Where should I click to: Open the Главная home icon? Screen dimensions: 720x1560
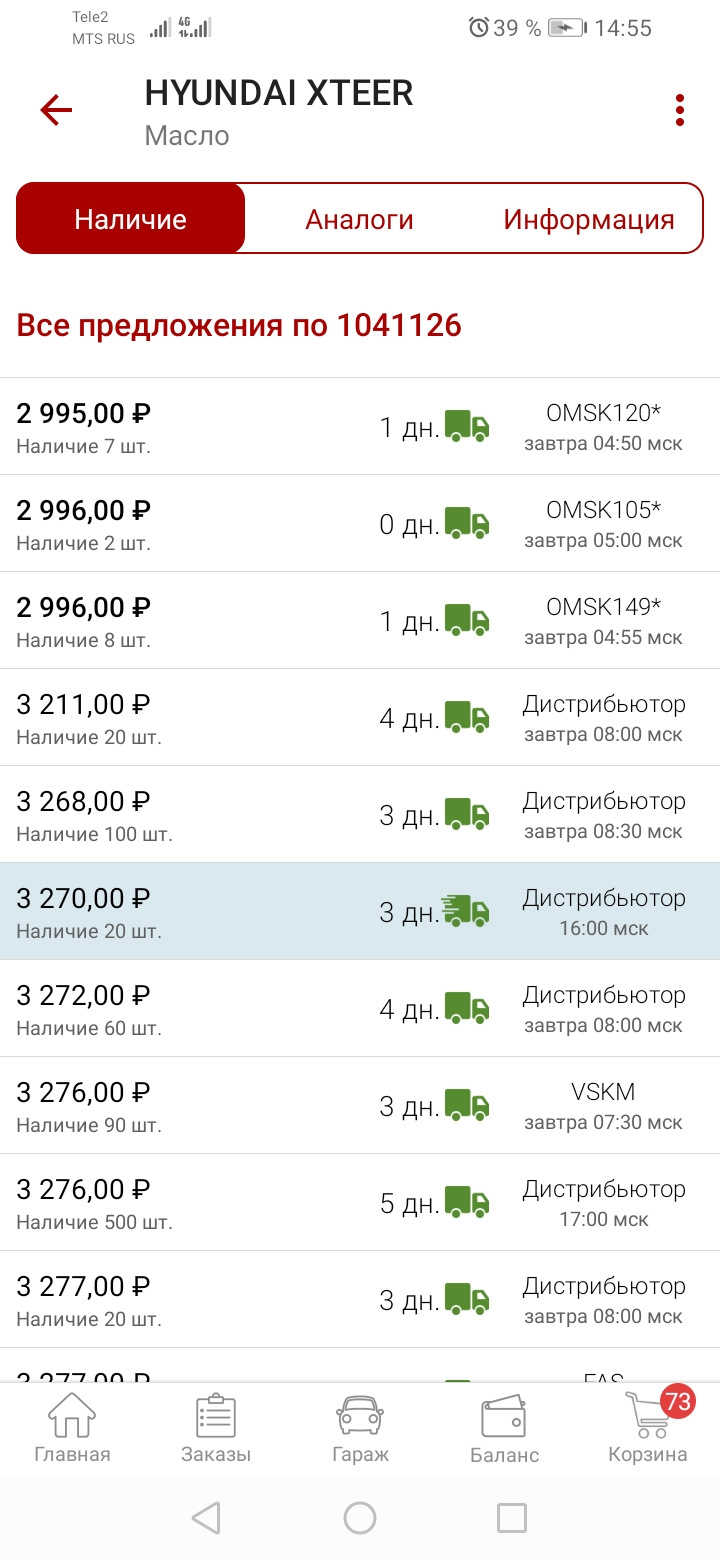[x=72, y=1429]
